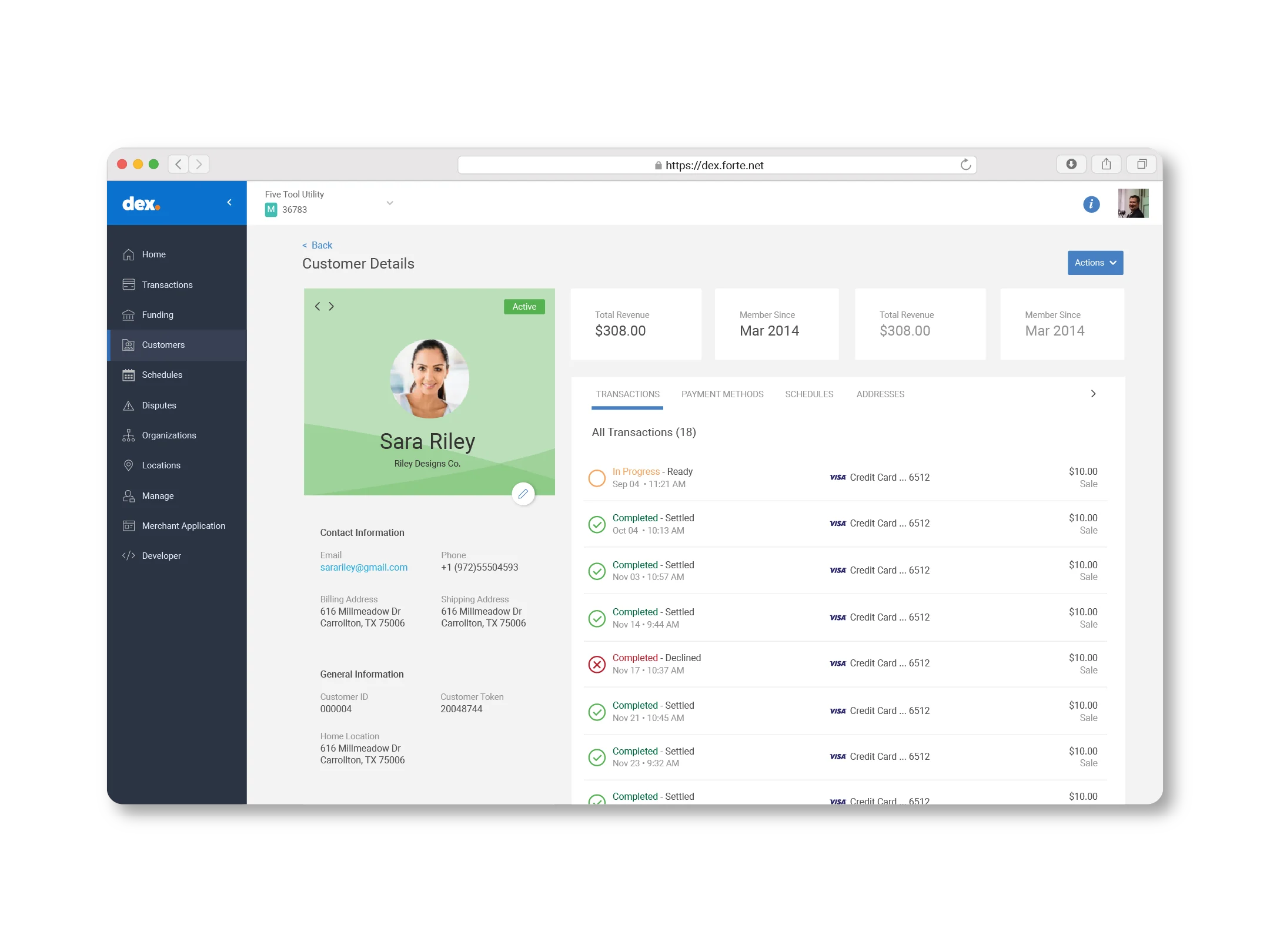Go to next customer using right arrow on card
This screenshot has width=1270, height=952.
pos(332,306)
